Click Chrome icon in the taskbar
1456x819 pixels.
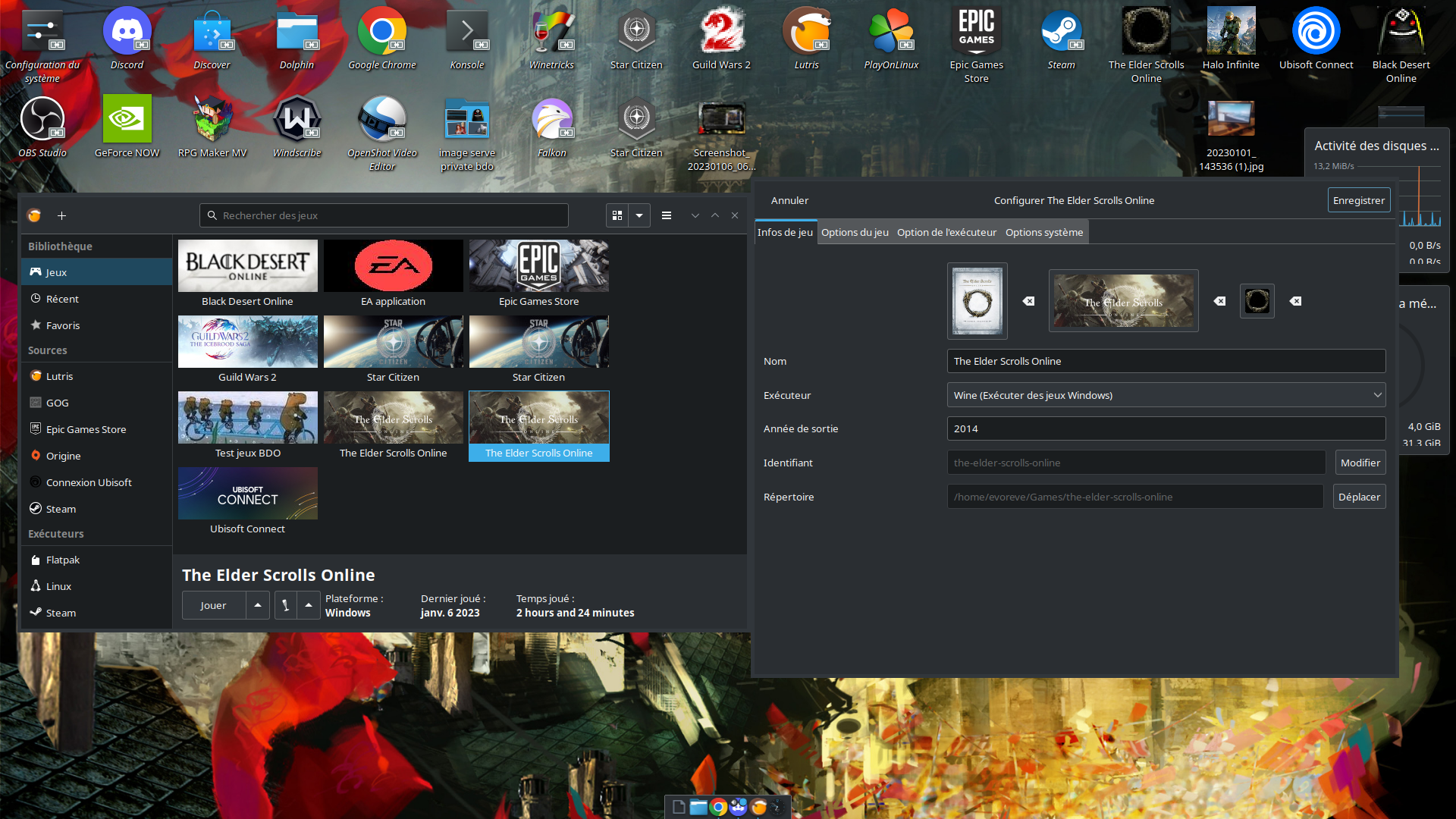pyautogui.click(x=718, y=807)
